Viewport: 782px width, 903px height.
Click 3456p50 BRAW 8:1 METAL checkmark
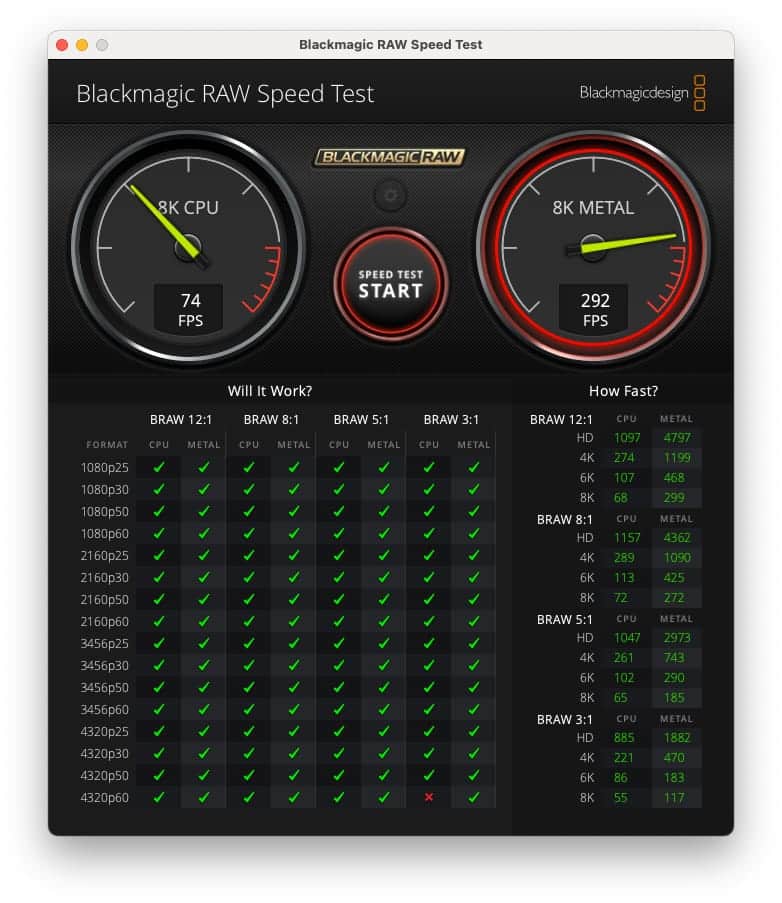(x=294, y=687)
